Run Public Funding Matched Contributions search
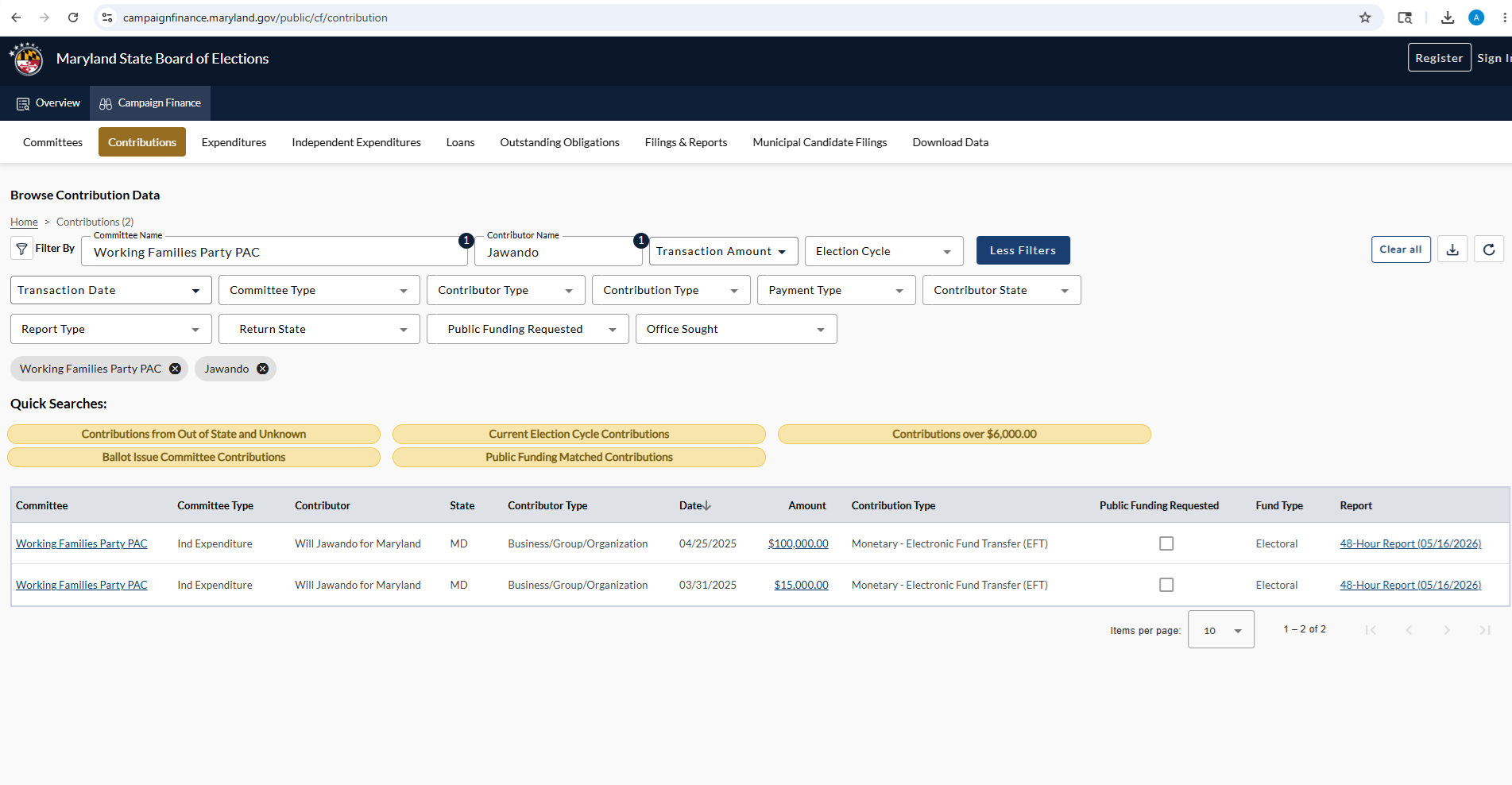Viewport: 1512px width, 785px height. coord(579,457)
